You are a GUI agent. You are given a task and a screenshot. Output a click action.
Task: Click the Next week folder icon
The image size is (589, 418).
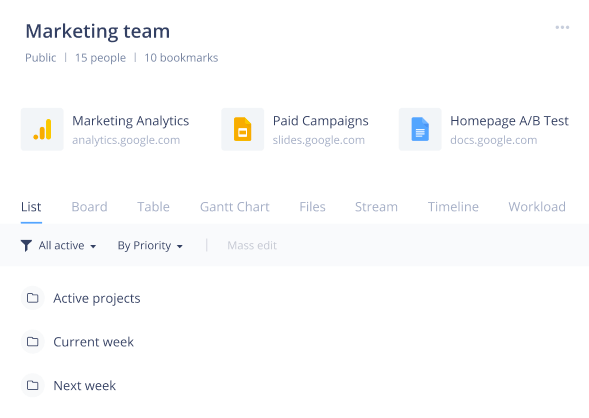point(33,385)
